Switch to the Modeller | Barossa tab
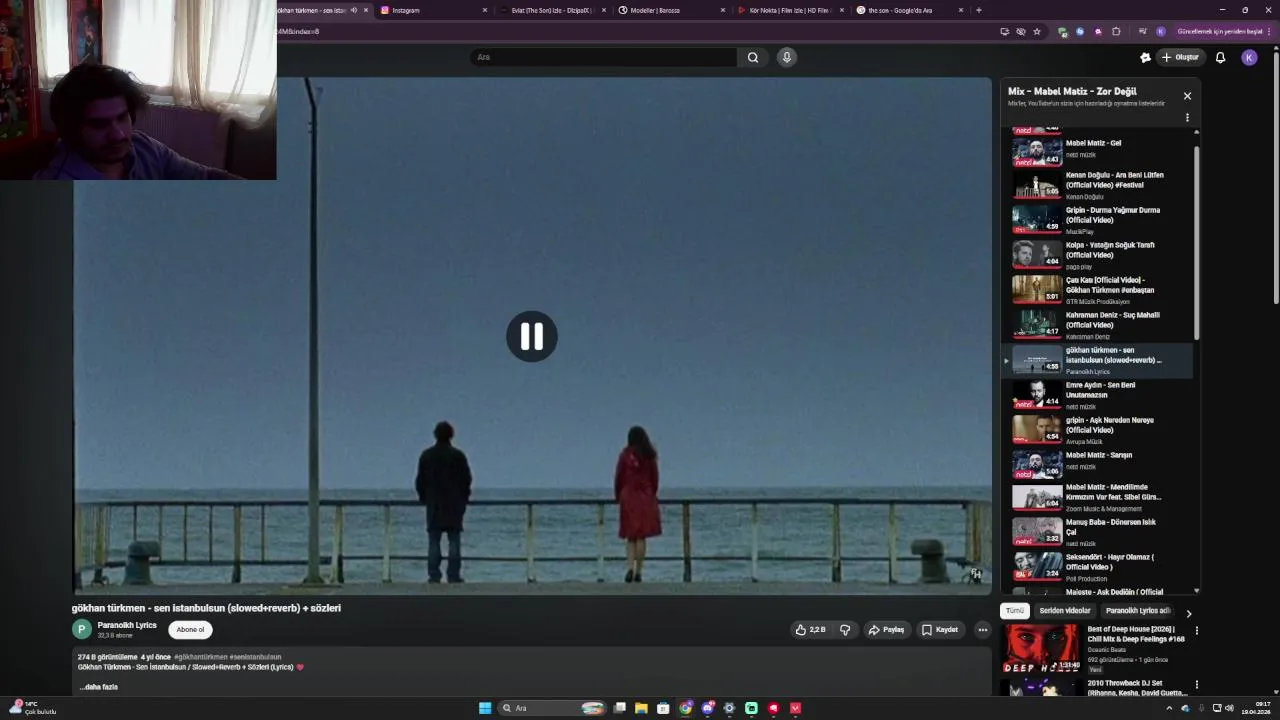 [x=669, y=10]
